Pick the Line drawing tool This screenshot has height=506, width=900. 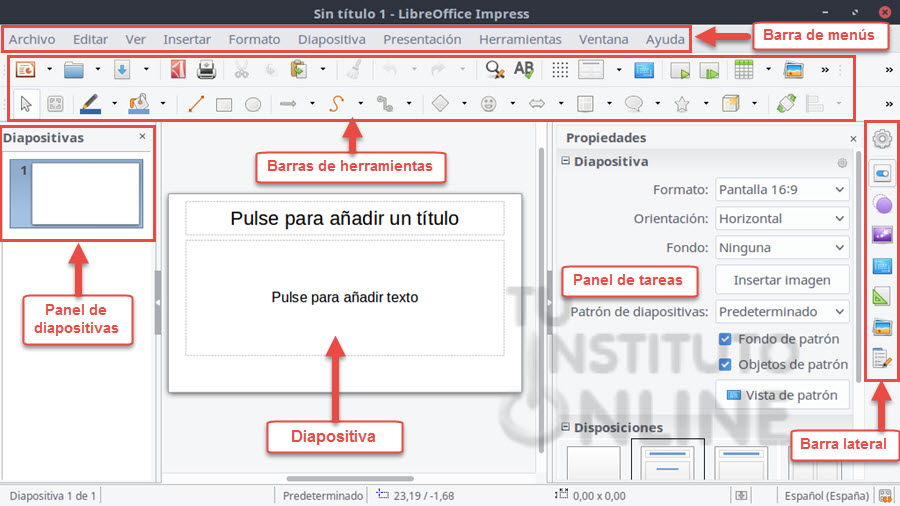[196, 103]
